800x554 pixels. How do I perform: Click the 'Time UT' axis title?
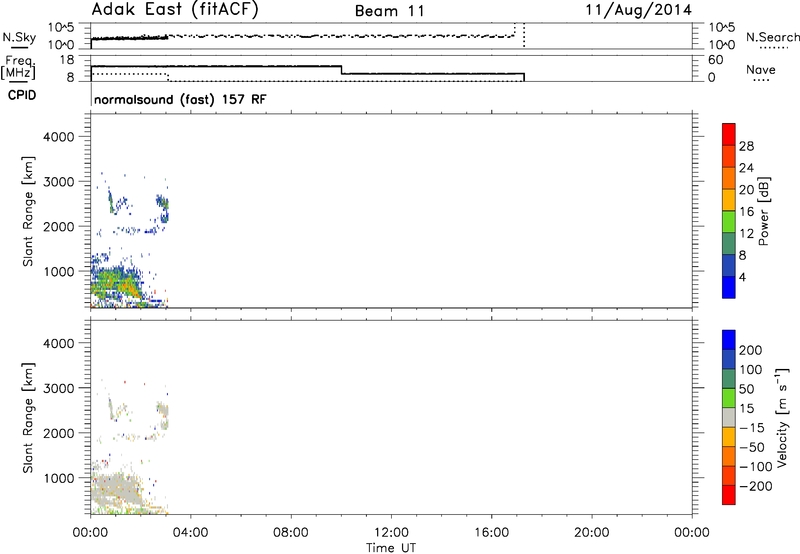(391, 548)
